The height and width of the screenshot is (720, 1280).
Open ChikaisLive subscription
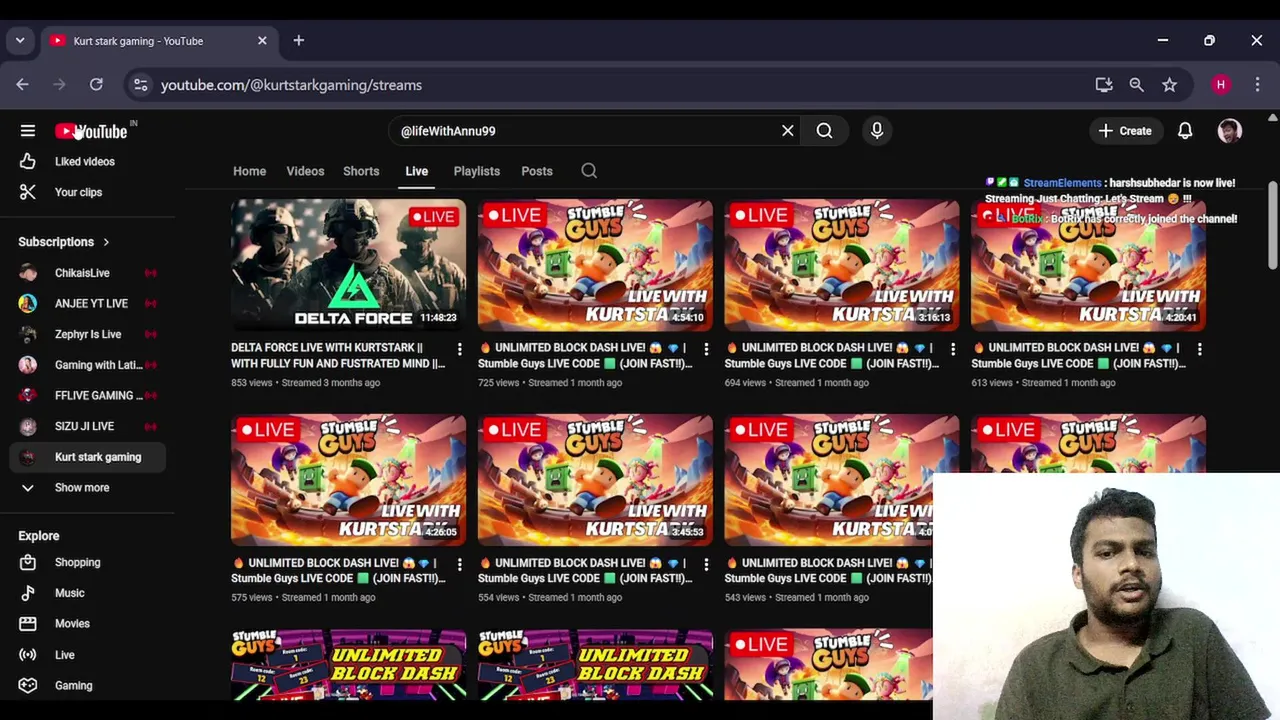(88, 273)
